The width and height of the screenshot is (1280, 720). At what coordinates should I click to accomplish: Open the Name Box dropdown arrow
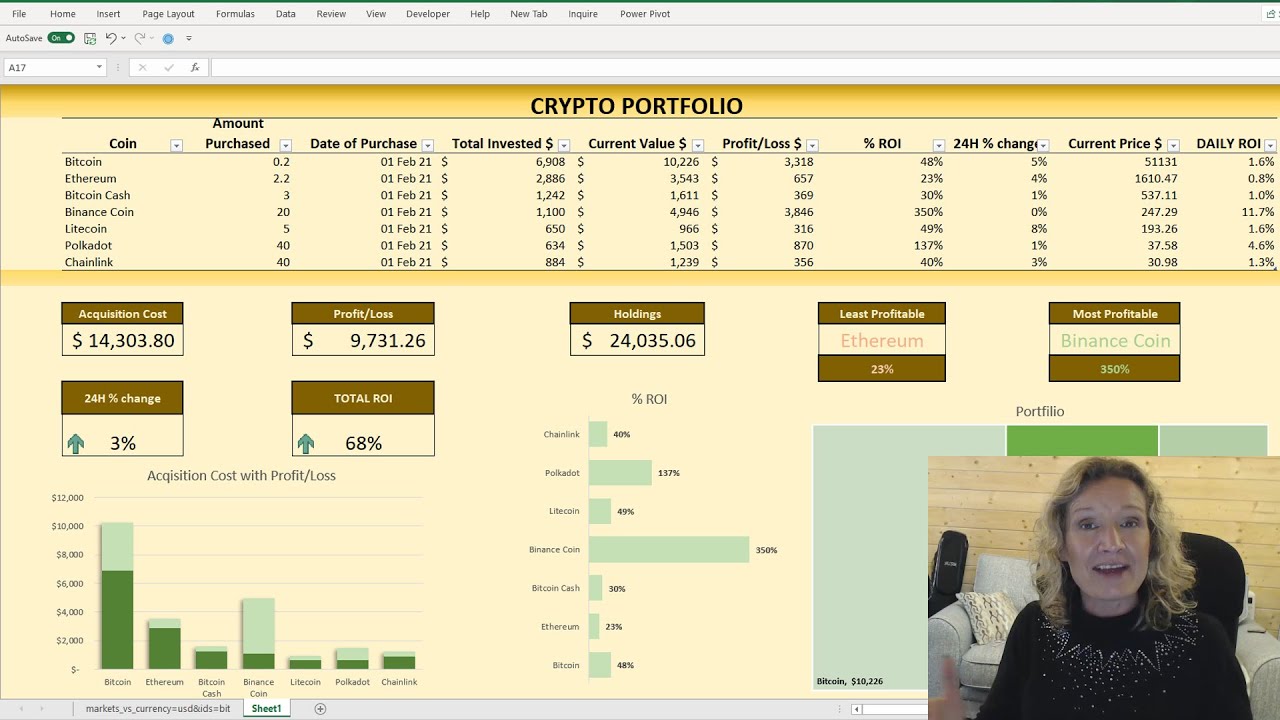[x=99, y=67]
